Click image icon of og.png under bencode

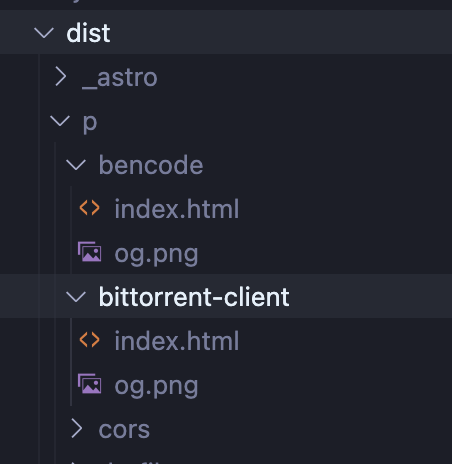point(89,252)
